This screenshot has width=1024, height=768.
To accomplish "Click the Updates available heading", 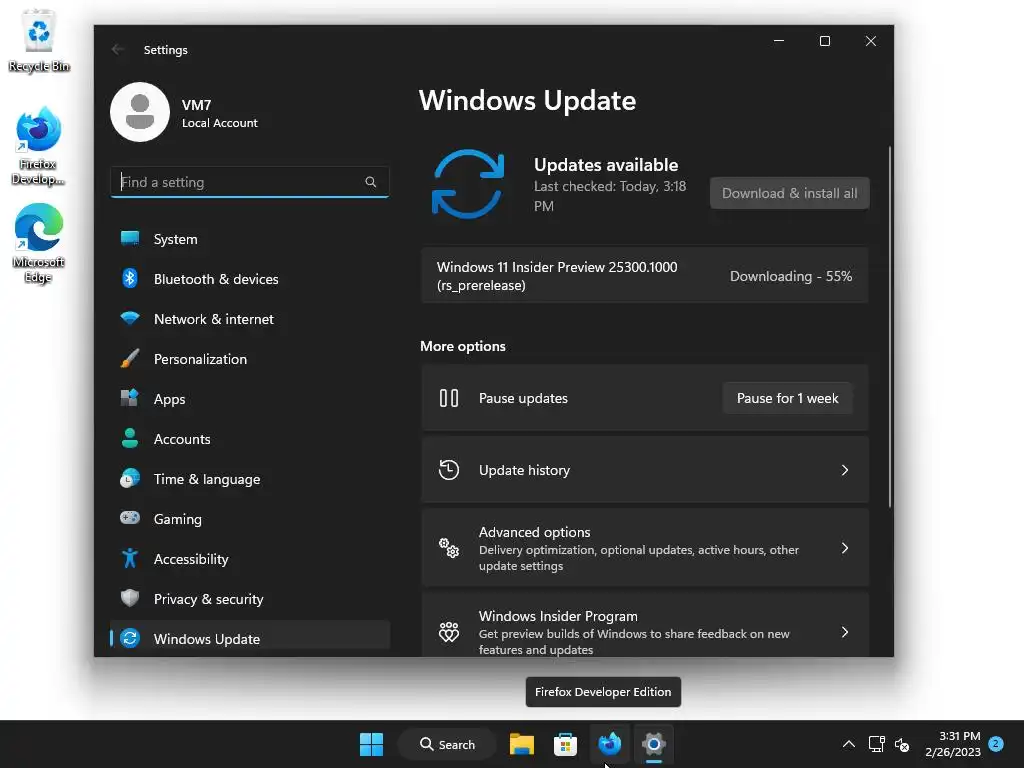I will click(606, 165).
